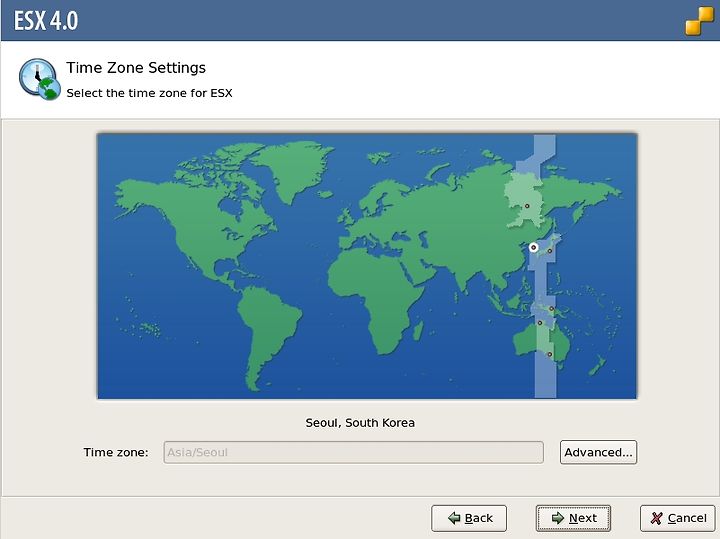
Task: Click the New Guinea city marker on map
Action: coord(551,309)
